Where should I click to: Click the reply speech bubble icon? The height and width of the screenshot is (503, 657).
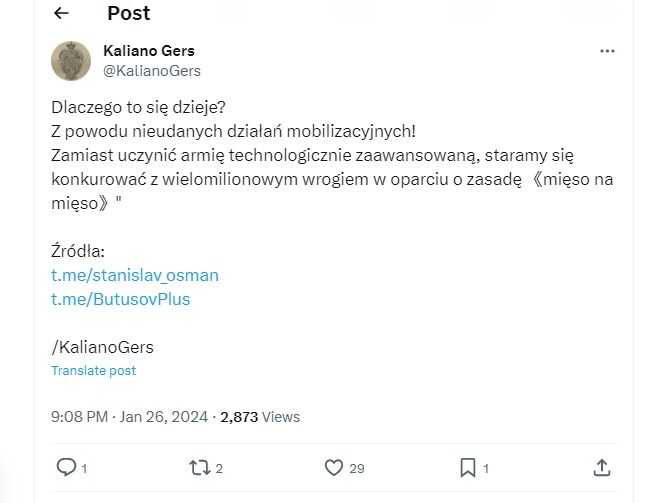tap(66, 467)
